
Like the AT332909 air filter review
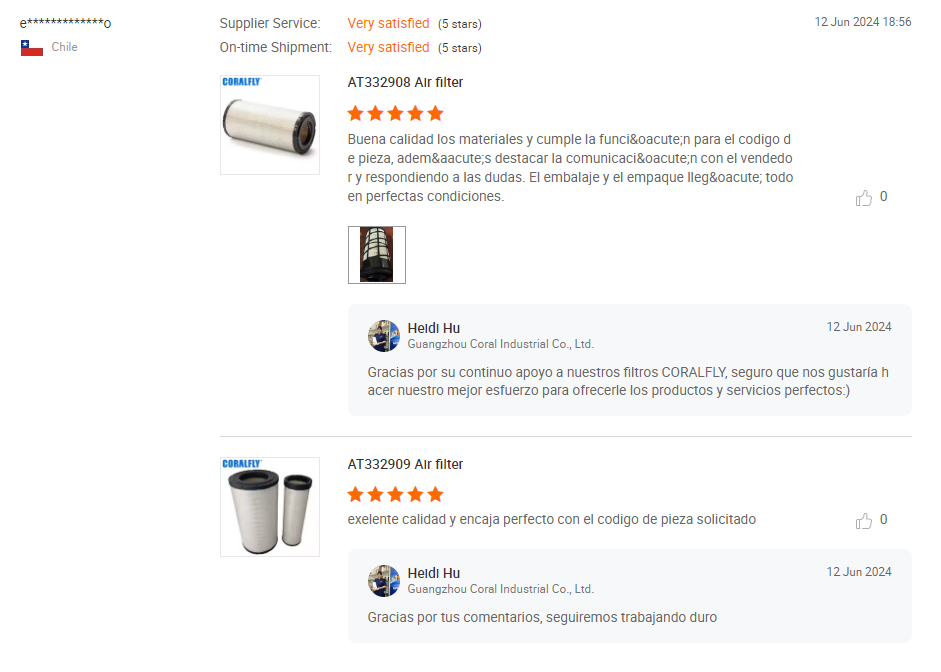[x=864, y=521]
